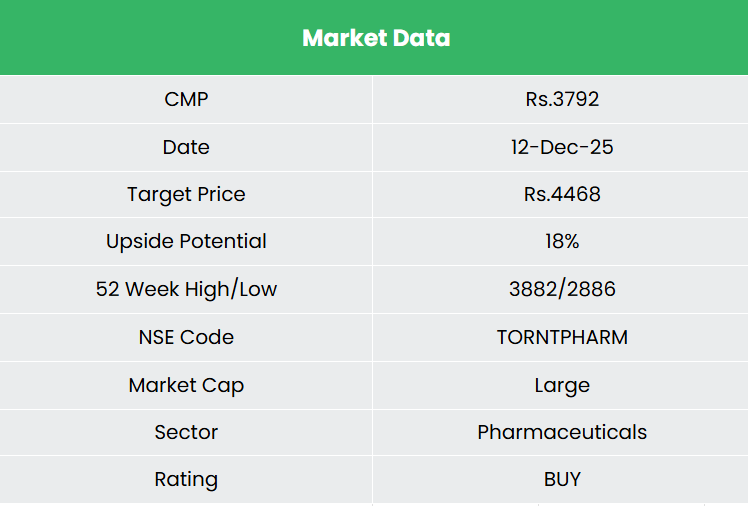Click the 18% upside value
Screen dimensions: 748x506
(x=562, y=241)
